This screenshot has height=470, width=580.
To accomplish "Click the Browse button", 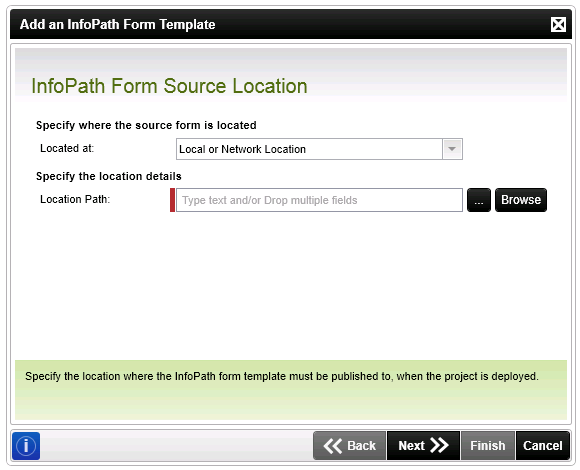I will point(521,200).
